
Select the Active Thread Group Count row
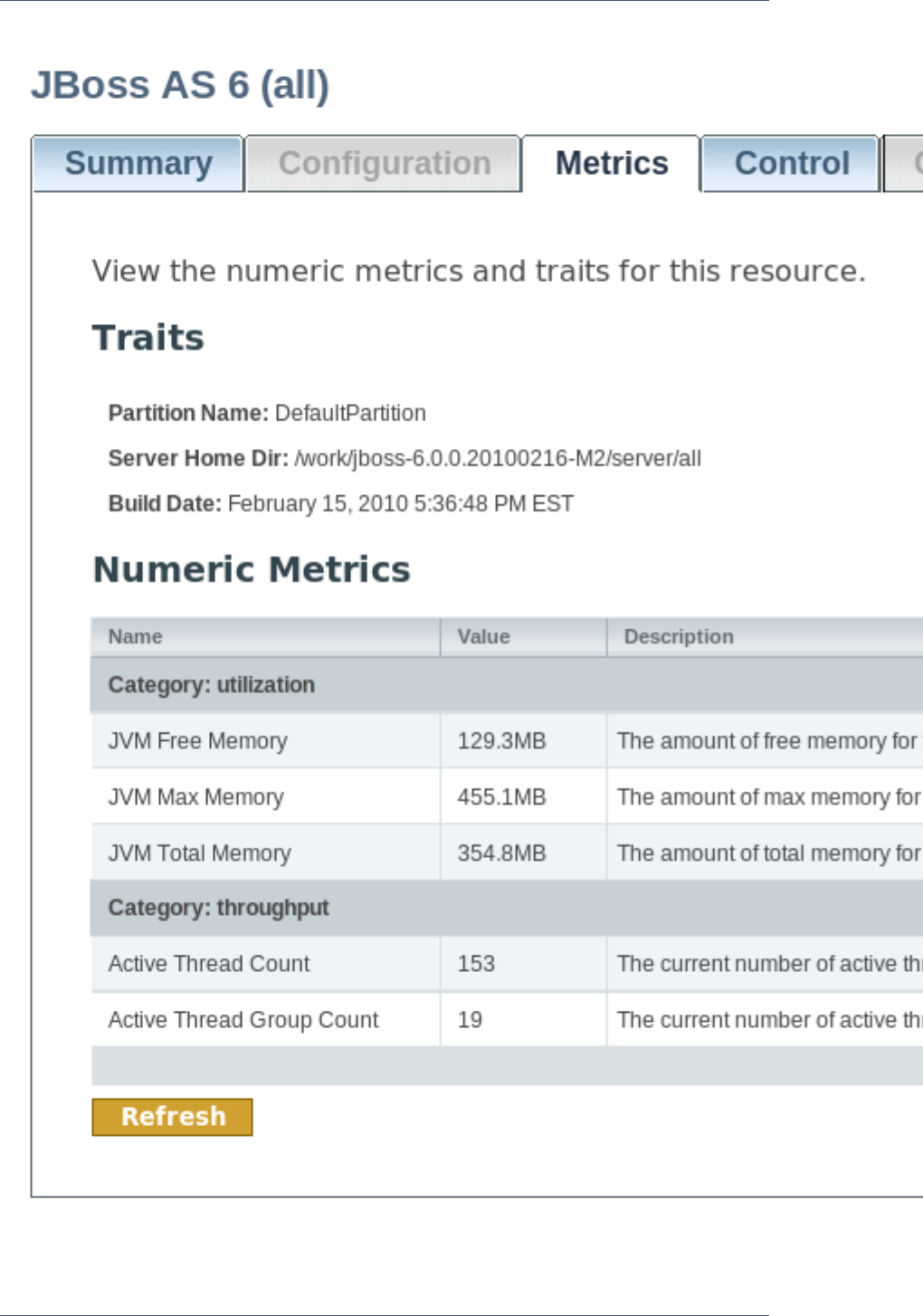pyautogui.click(x=243, y=1020)
